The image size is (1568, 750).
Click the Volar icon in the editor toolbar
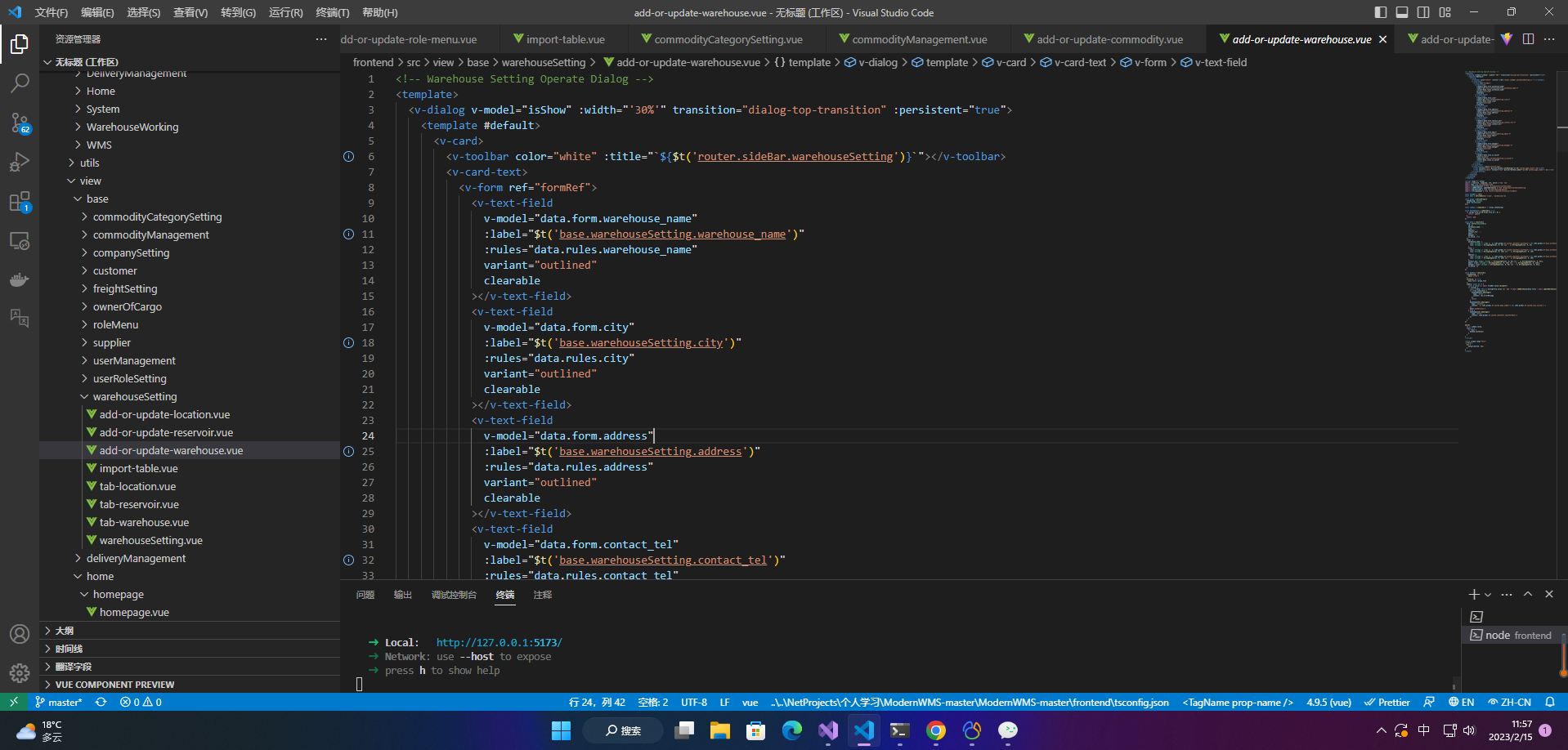[x=1507, y=39]
